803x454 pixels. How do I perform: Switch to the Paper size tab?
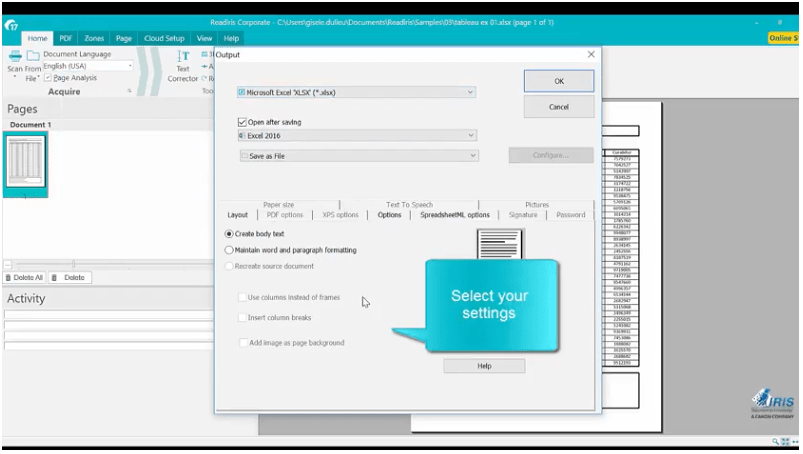pyautogui.click(x=279, y=205)
